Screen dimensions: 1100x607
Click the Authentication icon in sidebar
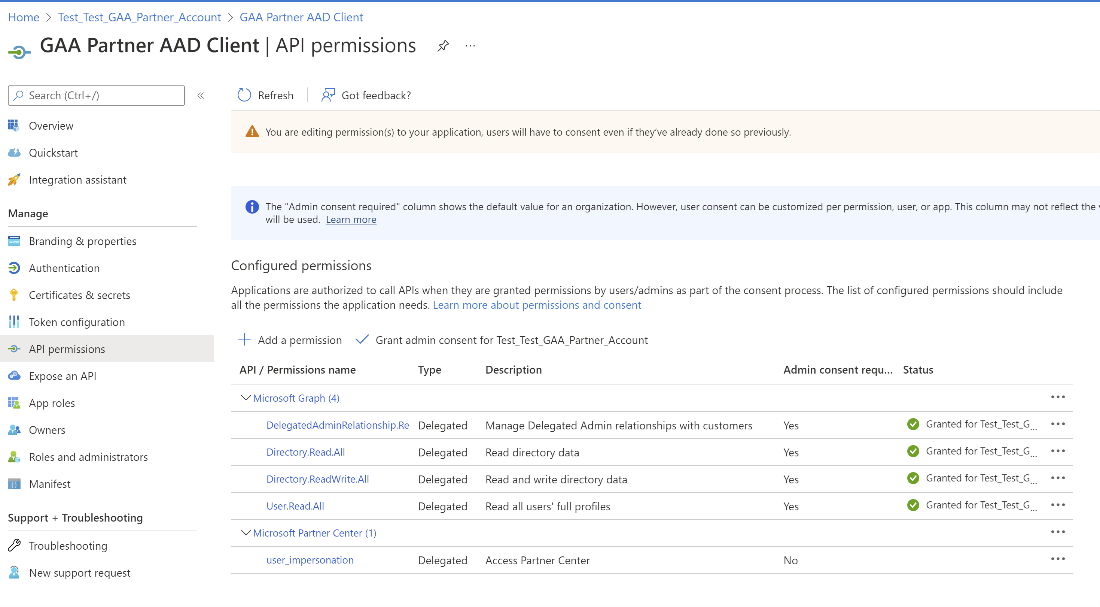coord(14,268)
